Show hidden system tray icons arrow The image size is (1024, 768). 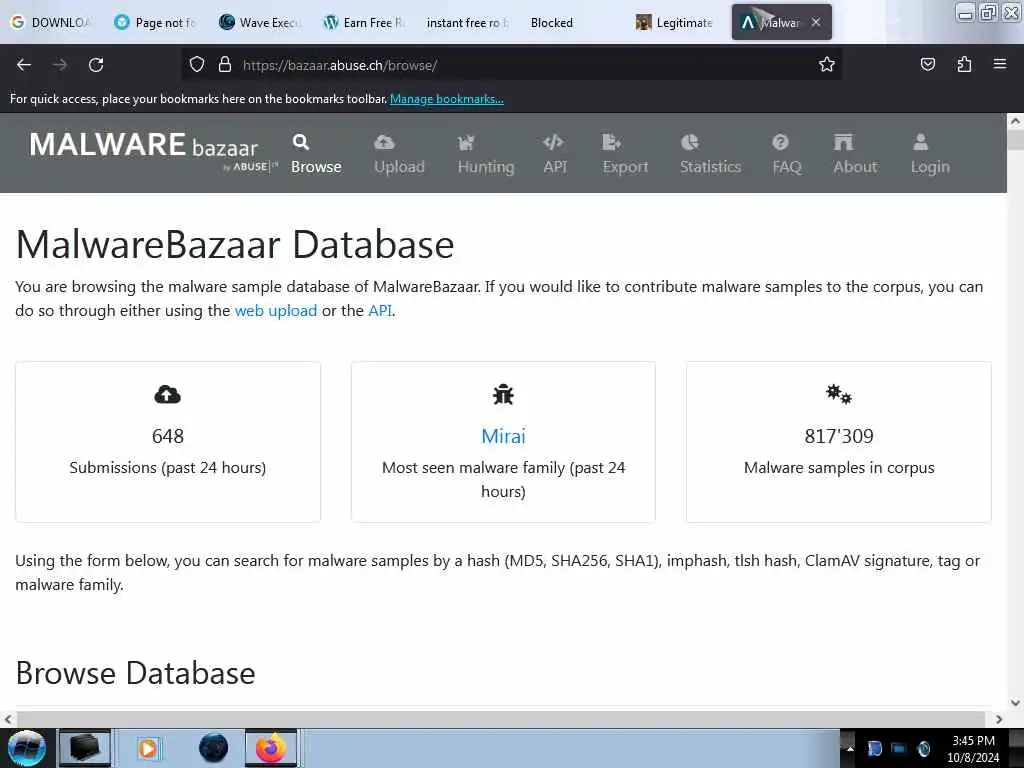click(850, 748)
